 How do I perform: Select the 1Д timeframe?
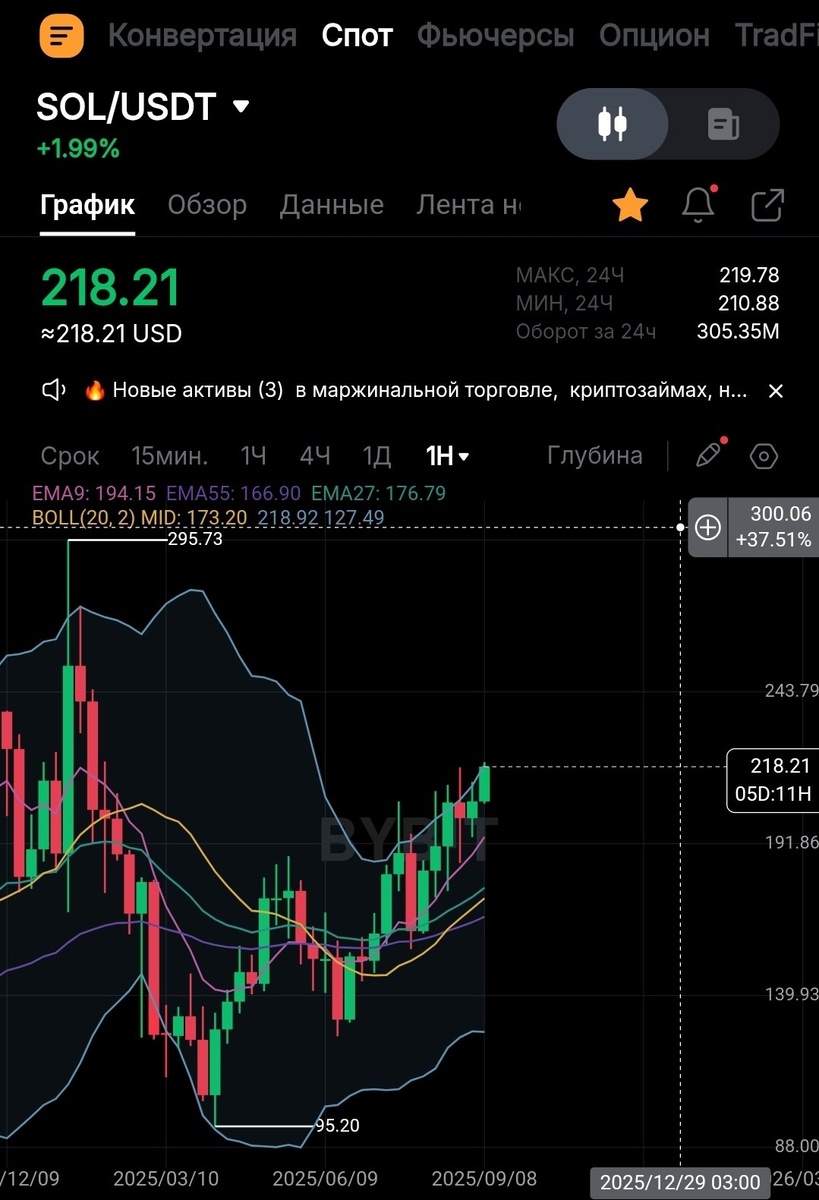point(376,457)
